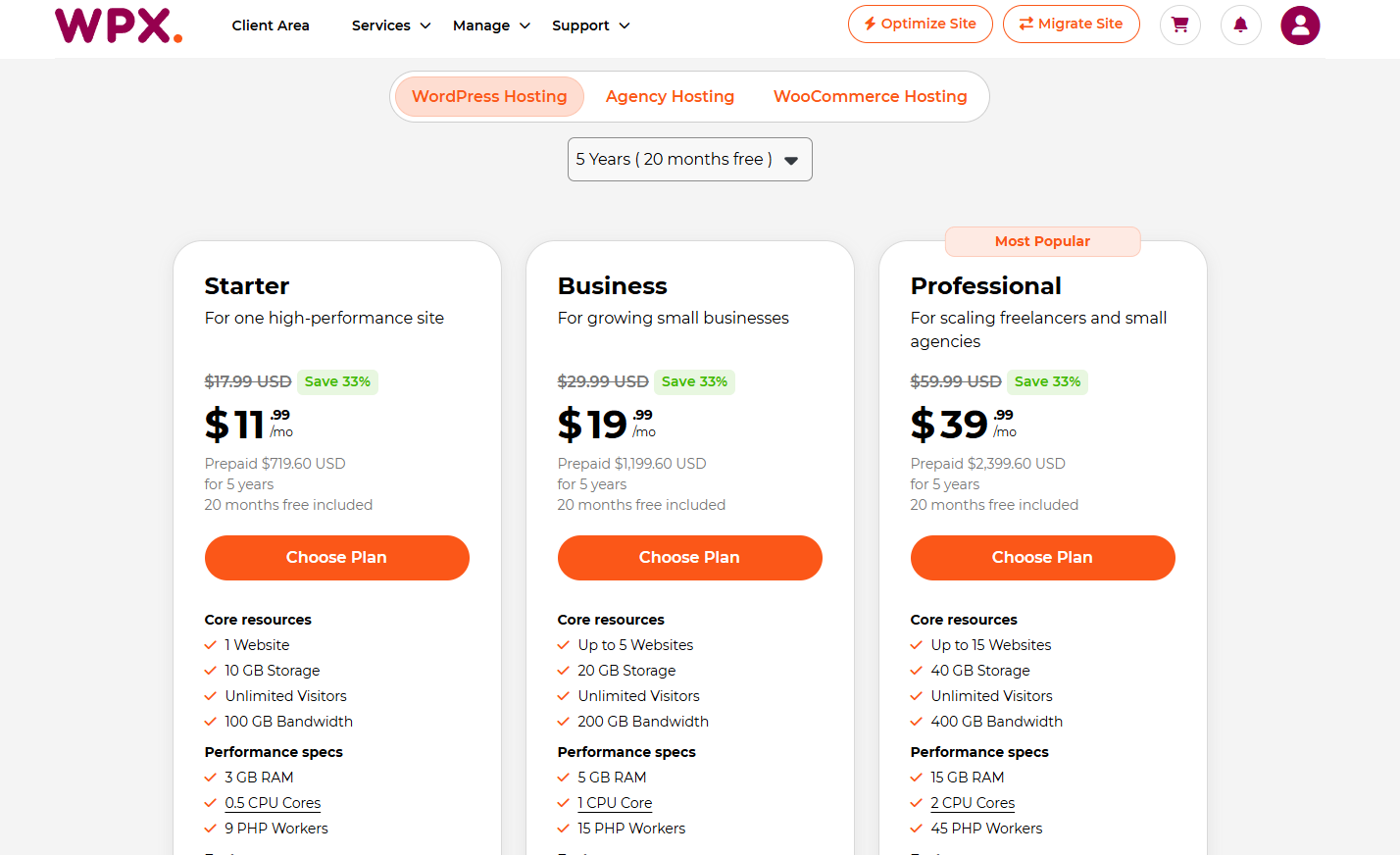Click the Business plan's Unlimited Visitors feature
The height and width of the screenshot is (855, 1400).
coord(638,696)
